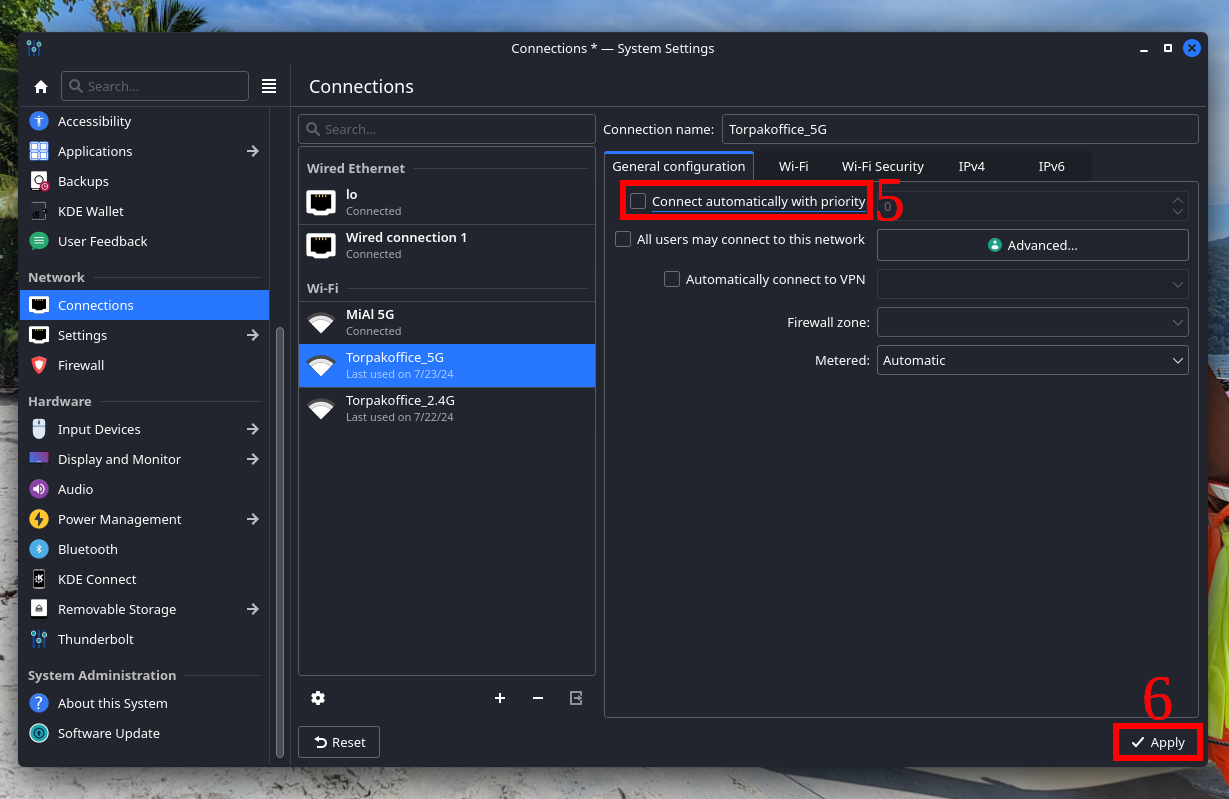Click the export connection icon
The image size is (1229, 799).
point(576,698)
